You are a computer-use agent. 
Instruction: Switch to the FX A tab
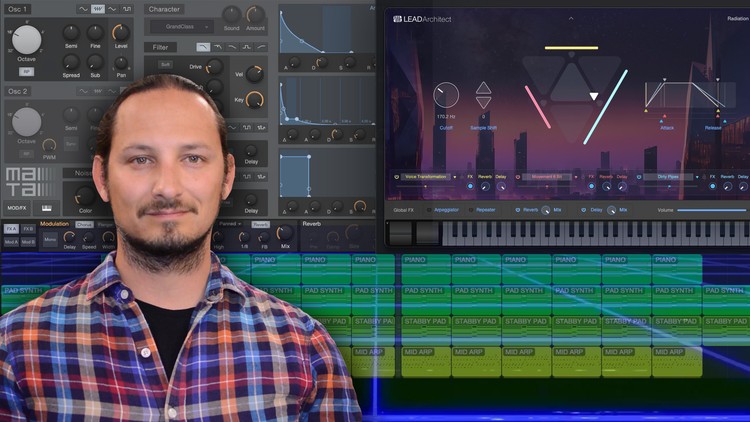pos(11,228)
